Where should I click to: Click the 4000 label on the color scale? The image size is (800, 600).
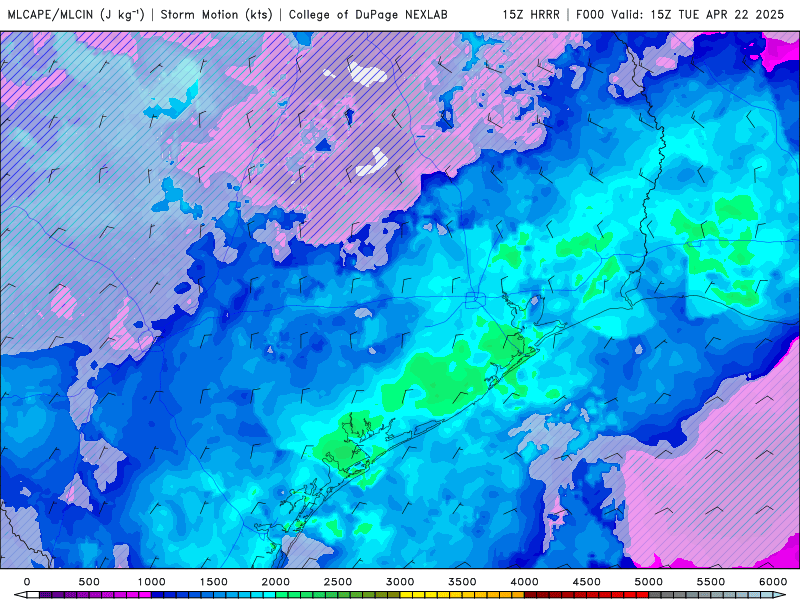(524, 582)
